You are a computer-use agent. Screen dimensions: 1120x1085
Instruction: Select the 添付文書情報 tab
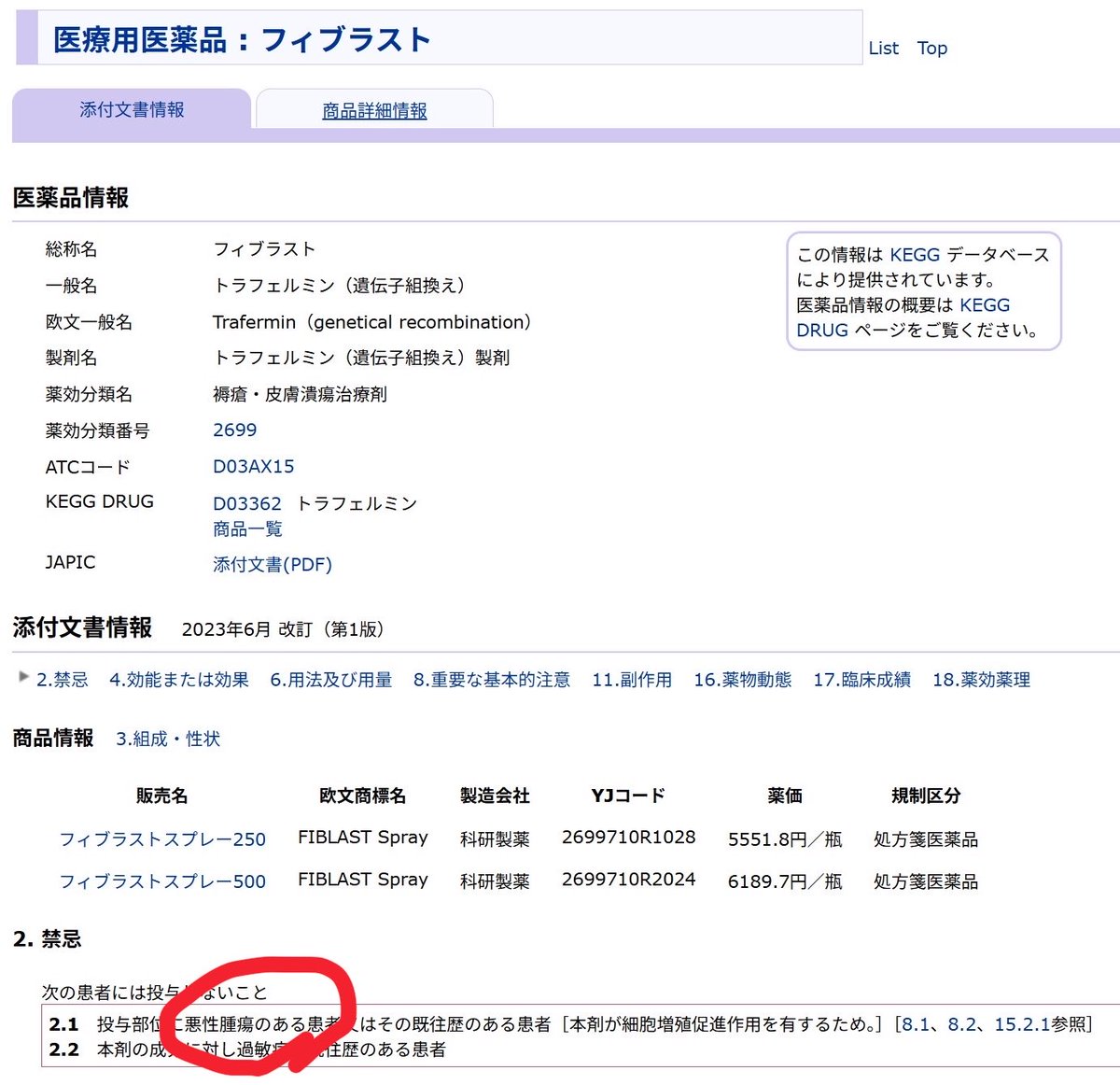coord(132,109)
